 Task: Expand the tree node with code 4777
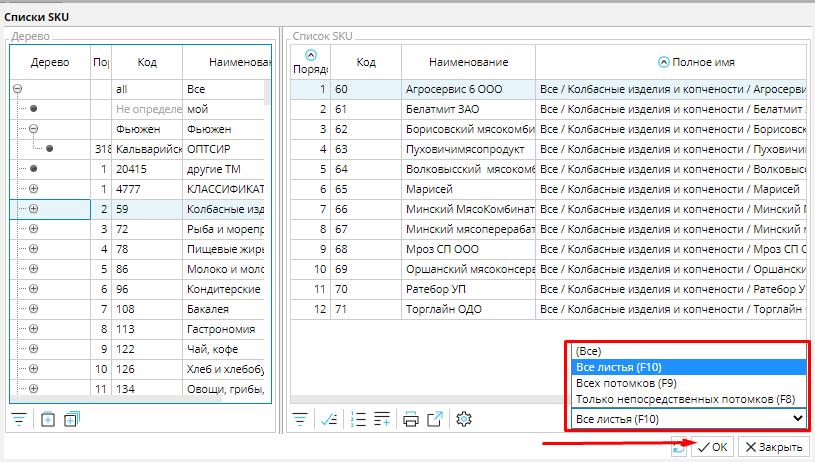pyautogui.click(x=33, y=189)
